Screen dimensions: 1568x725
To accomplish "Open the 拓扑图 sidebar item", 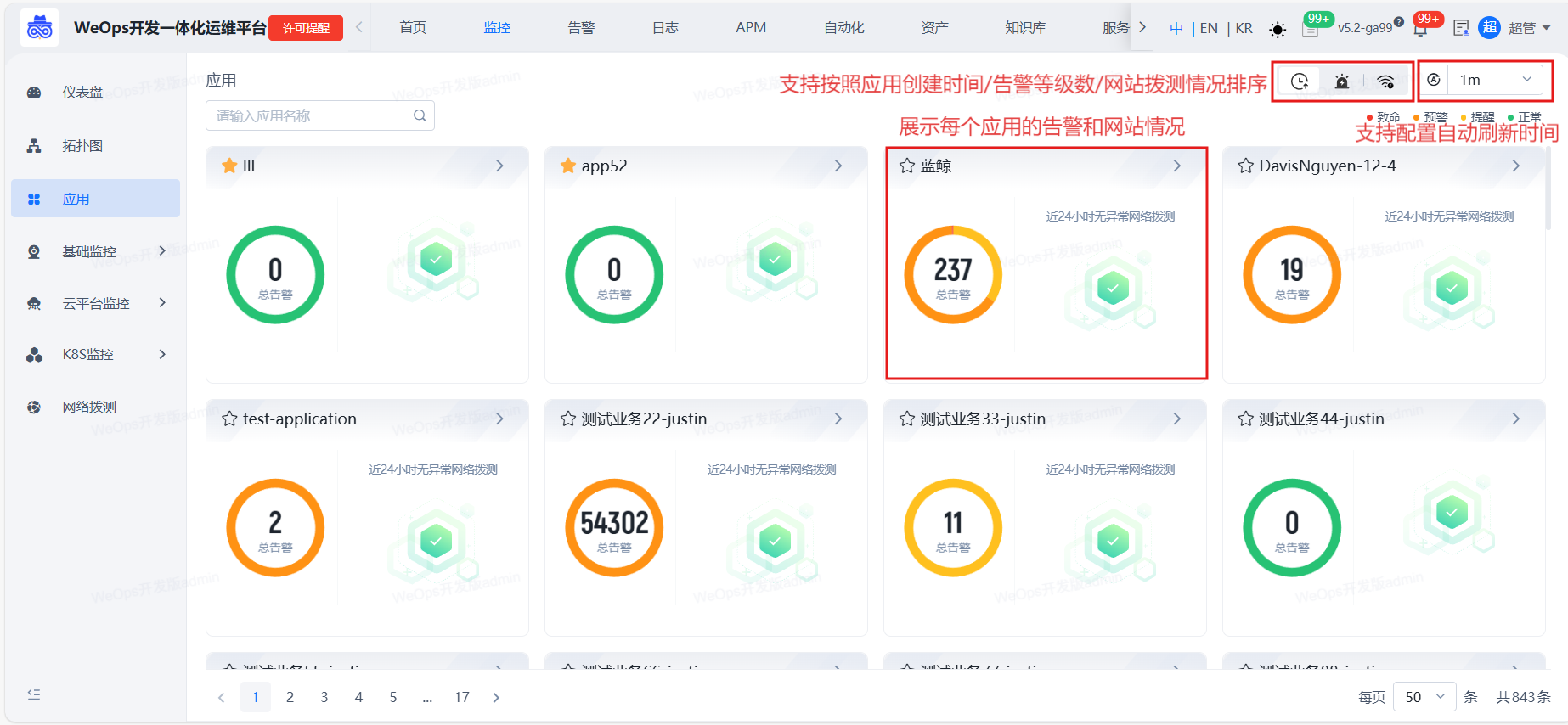I will coord(82,146).
